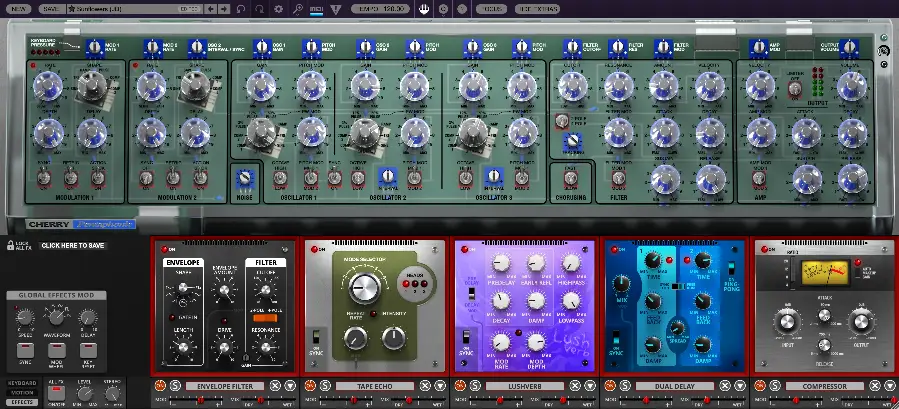Solo the Envelope Filter effect slot
The width and height of the screenshot is (899, 409).
[176, 386]
